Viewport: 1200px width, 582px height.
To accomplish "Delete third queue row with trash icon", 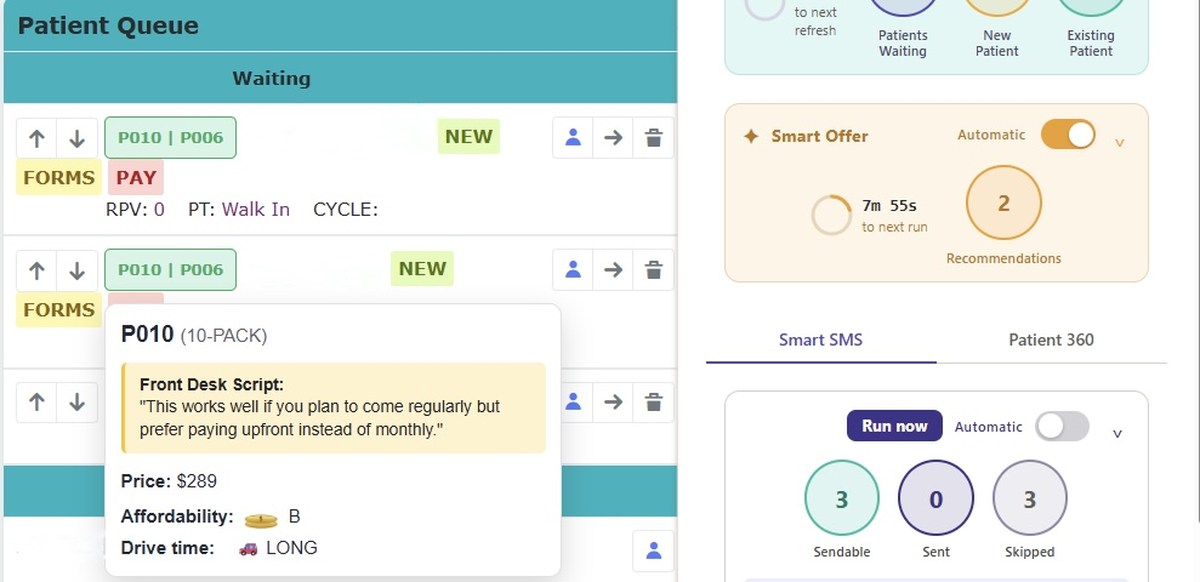I will click(654, 402).
